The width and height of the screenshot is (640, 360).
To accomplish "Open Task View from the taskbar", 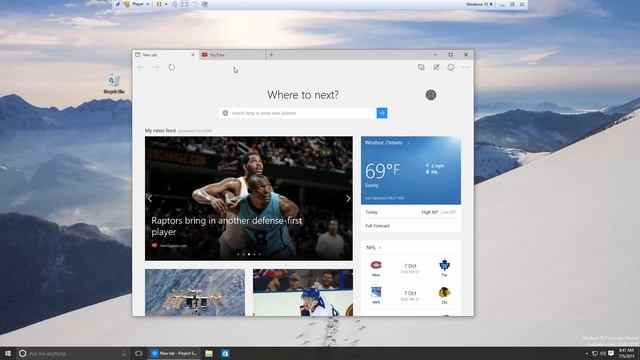I will point(139,353).
